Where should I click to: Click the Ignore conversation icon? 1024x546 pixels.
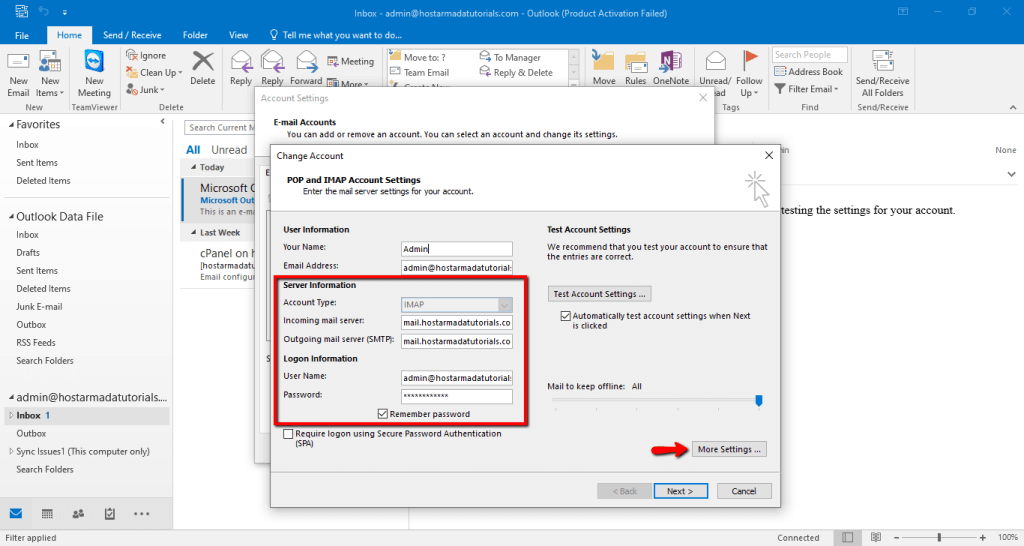pos(132,56)
